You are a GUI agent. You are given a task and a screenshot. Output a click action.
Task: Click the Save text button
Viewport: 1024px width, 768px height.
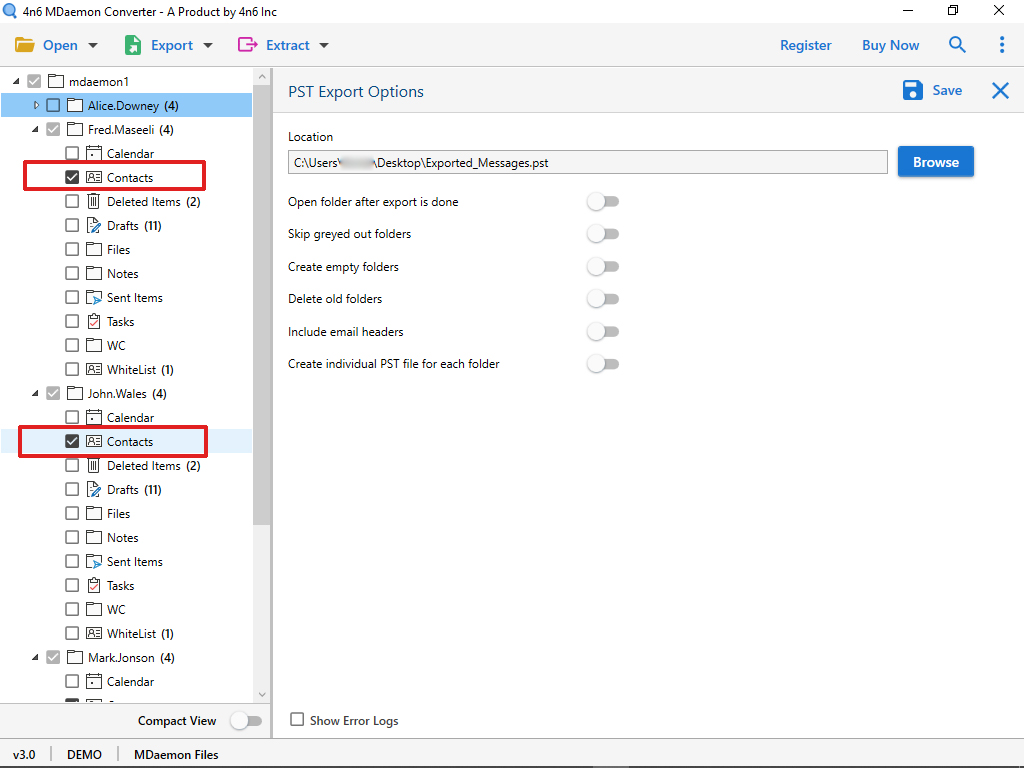(947, 90)
